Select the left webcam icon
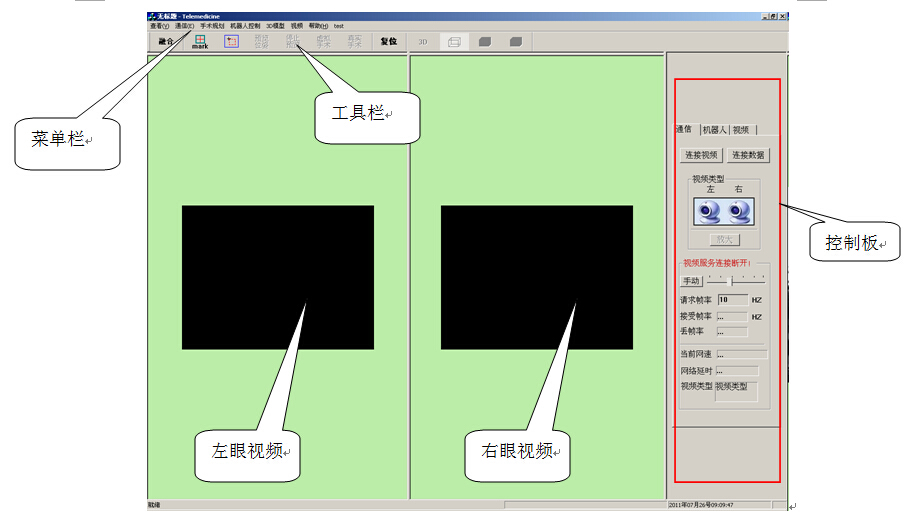912x528 pixels. point(708,212)
